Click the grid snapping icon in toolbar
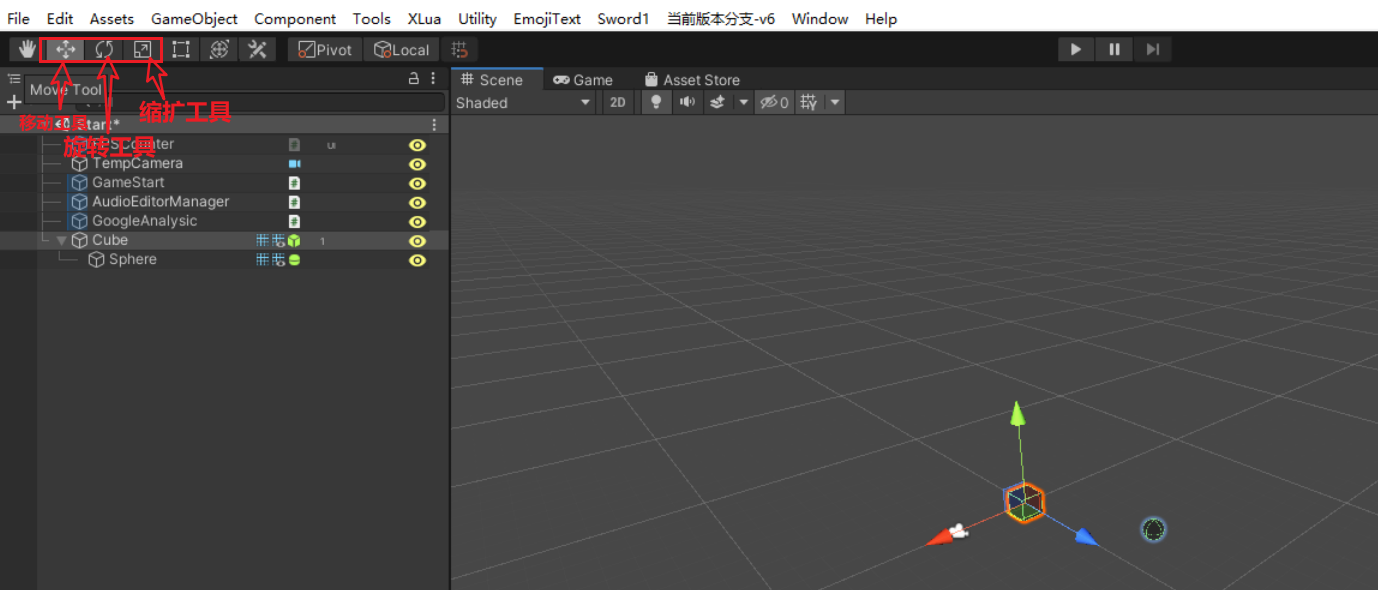Screen dimensions: 1378x590 coord(460,49)
